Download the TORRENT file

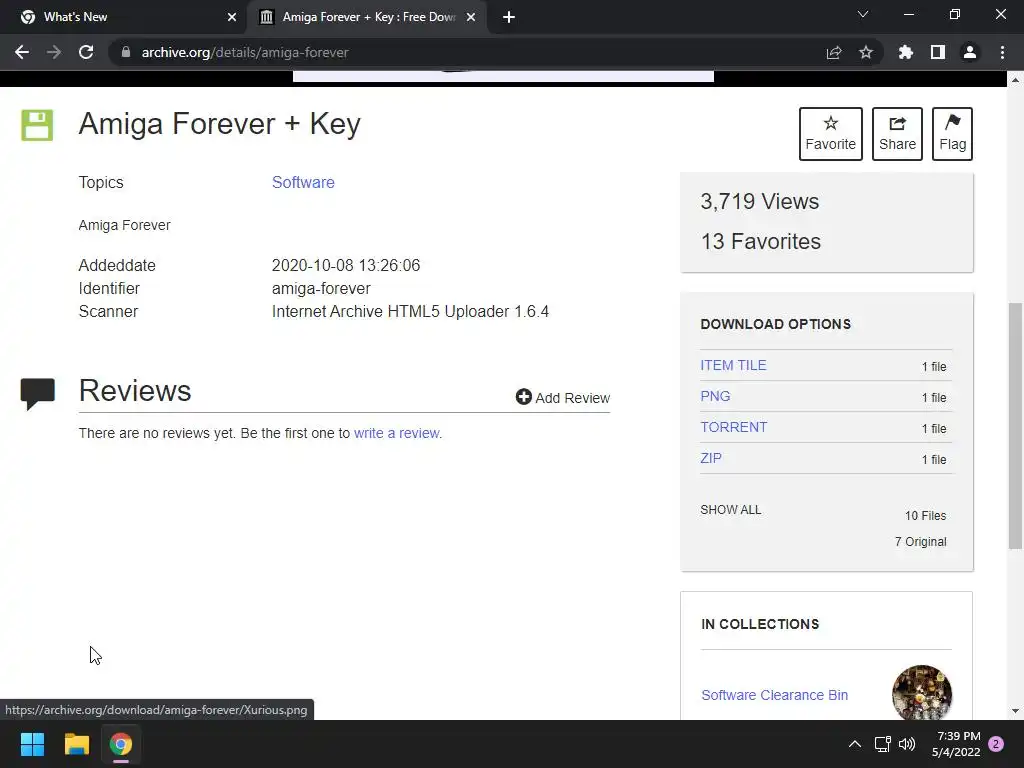734,427
